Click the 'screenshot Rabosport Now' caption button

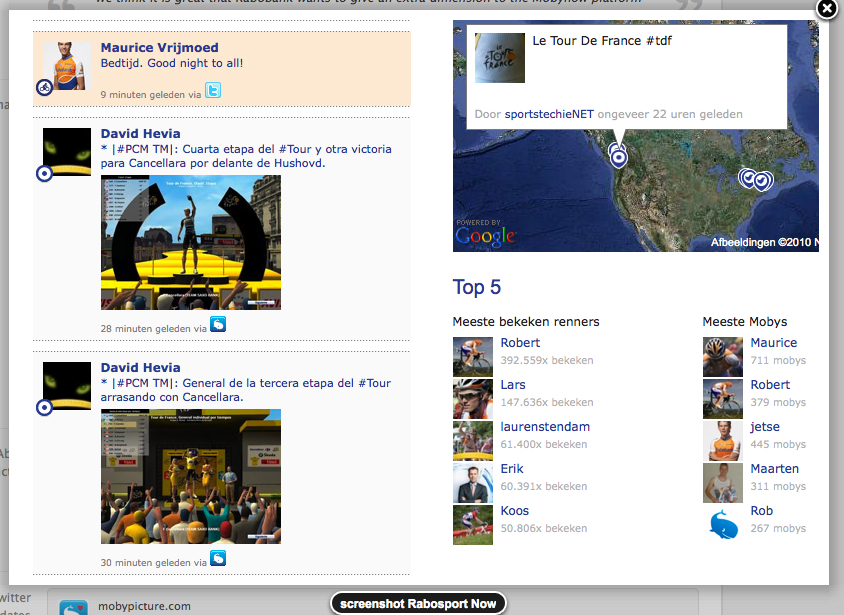coord(418,604)
